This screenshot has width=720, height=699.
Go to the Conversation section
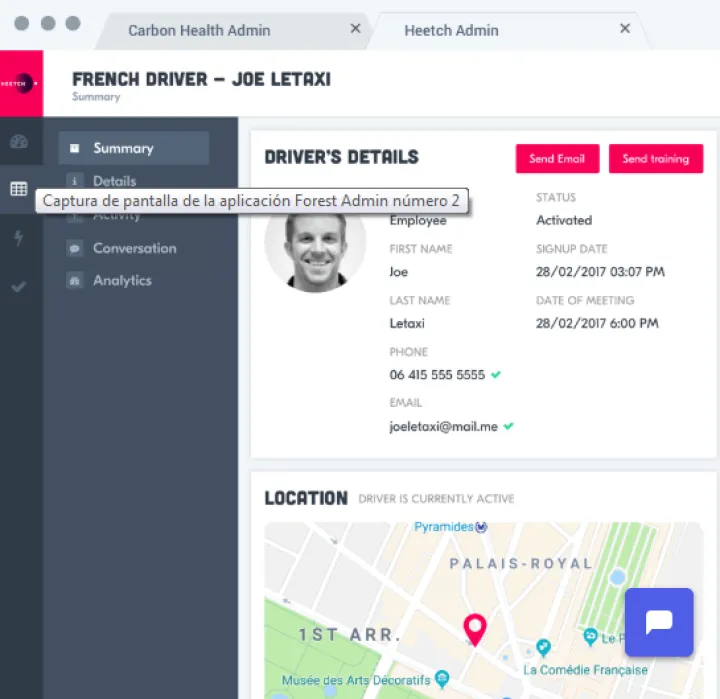click(134, 248)
